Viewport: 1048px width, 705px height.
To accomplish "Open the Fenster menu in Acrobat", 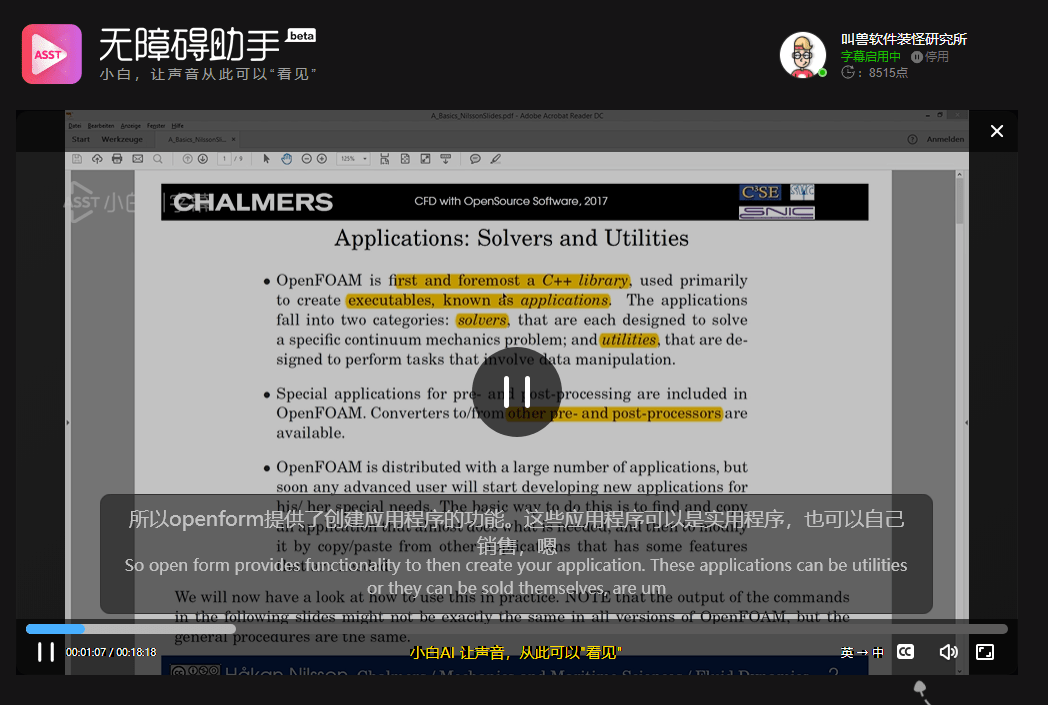I will tap(156, 126).
